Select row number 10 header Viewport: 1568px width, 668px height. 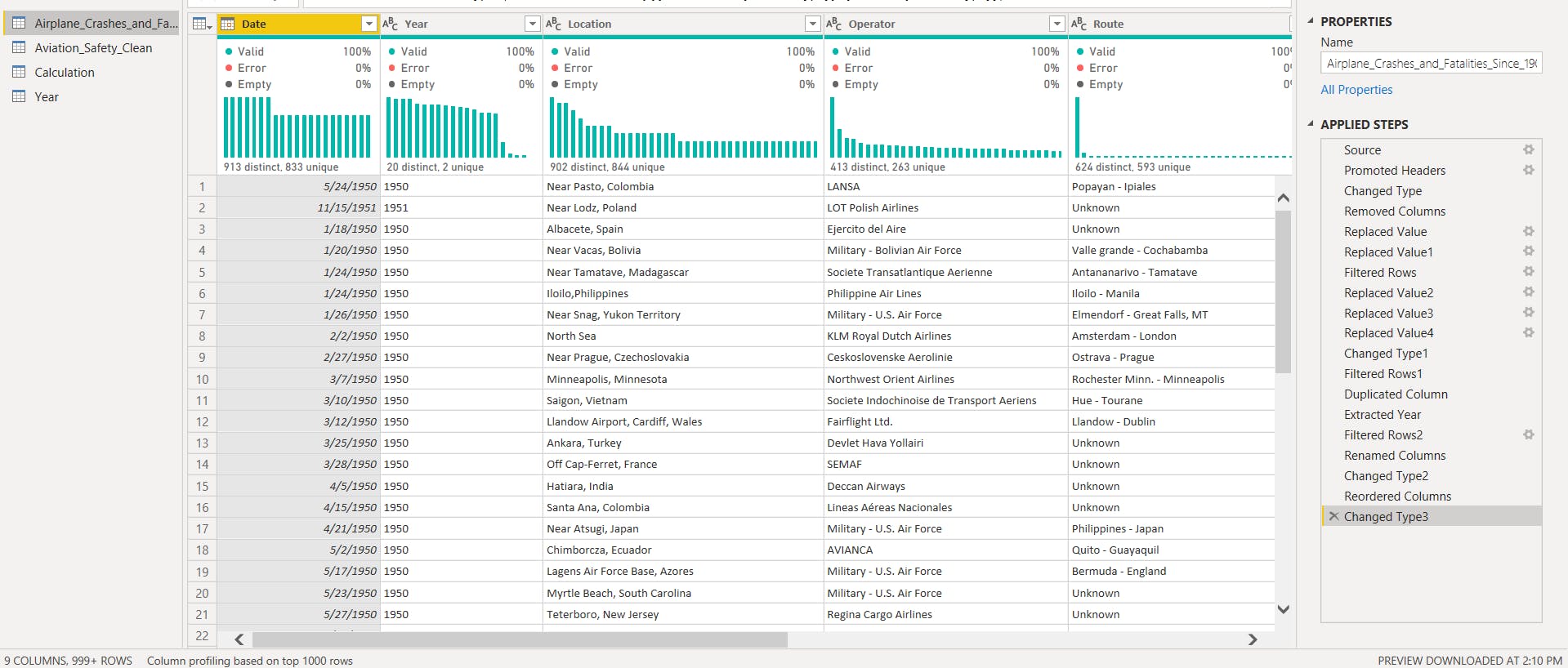(x=202, y=379)
